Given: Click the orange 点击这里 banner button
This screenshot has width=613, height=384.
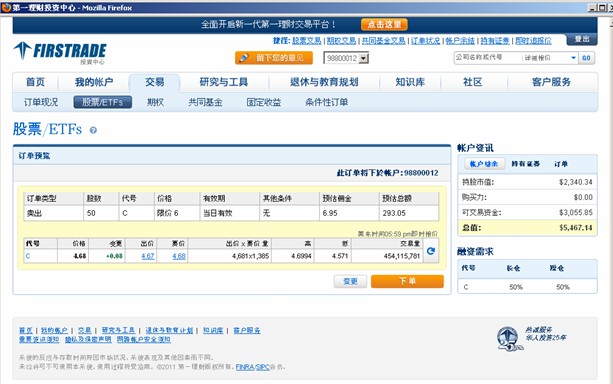Looking at the screenshot, I should 384,24.
